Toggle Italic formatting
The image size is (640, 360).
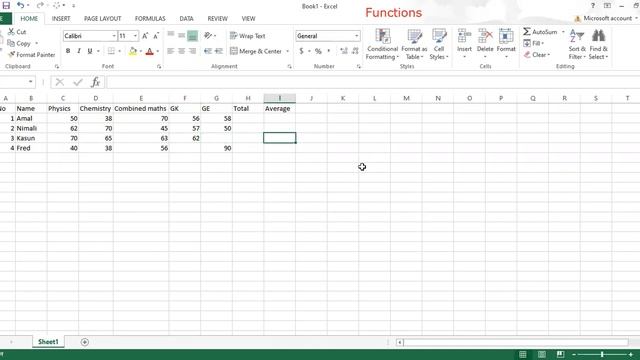(x=79, y=51)
